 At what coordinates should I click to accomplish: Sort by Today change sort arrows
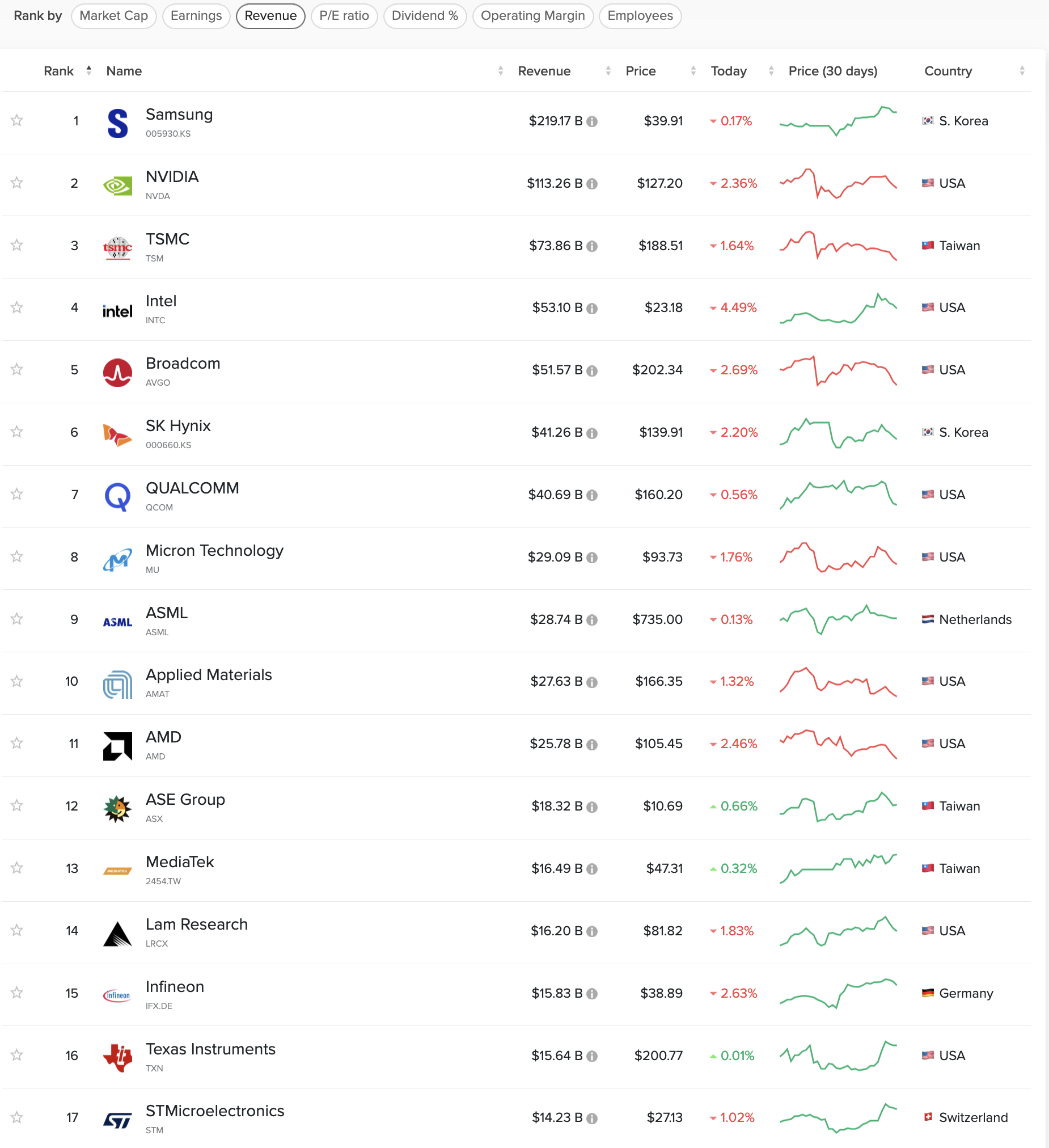coord(771,70)
